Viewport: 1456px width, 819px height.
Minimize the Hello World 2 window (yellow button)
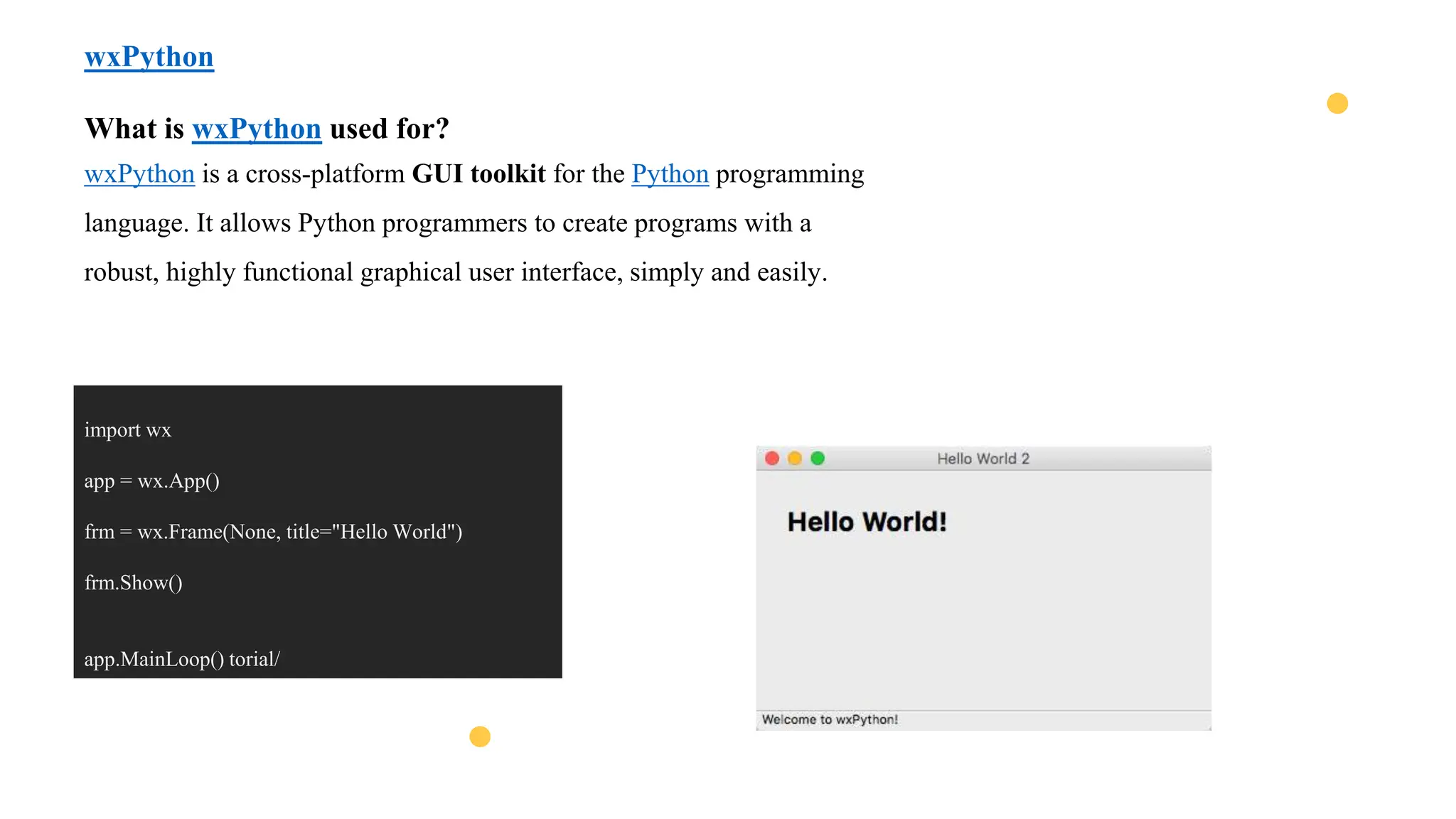coord(795,459)
